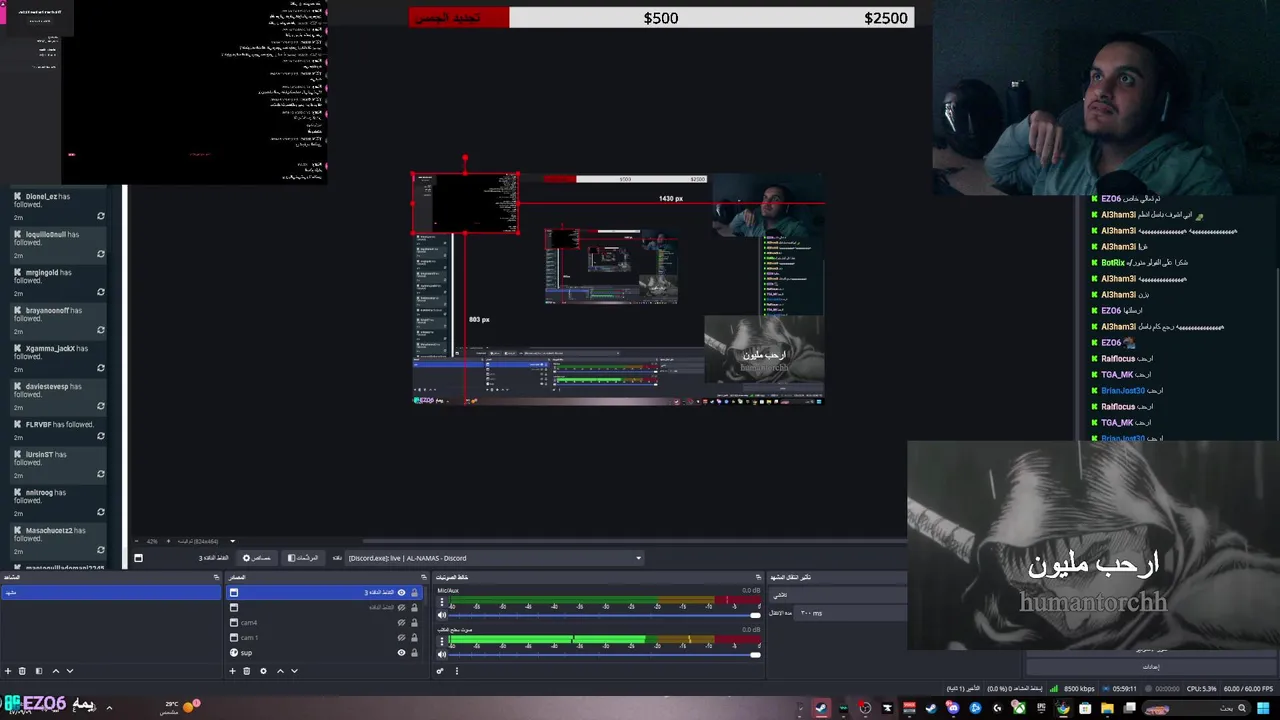The image size is (1280, 720).
Task: Move the scene up with the arrow icon
Action: (55, 671)
